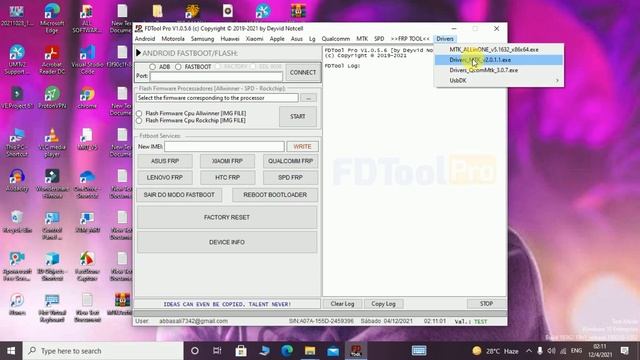Open the Microsoft Edge desktop shortcut

coord(52,18)
